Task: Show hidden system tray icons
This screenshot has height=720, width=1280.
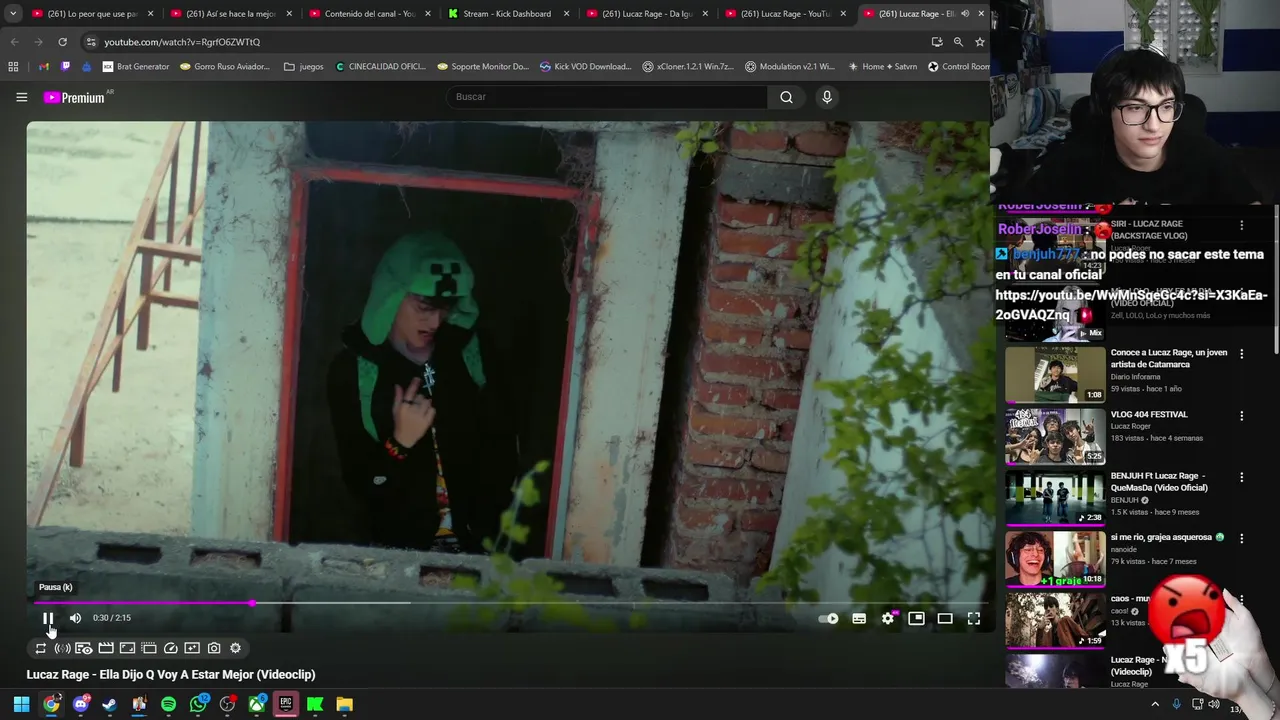Action: [1155, 705]
